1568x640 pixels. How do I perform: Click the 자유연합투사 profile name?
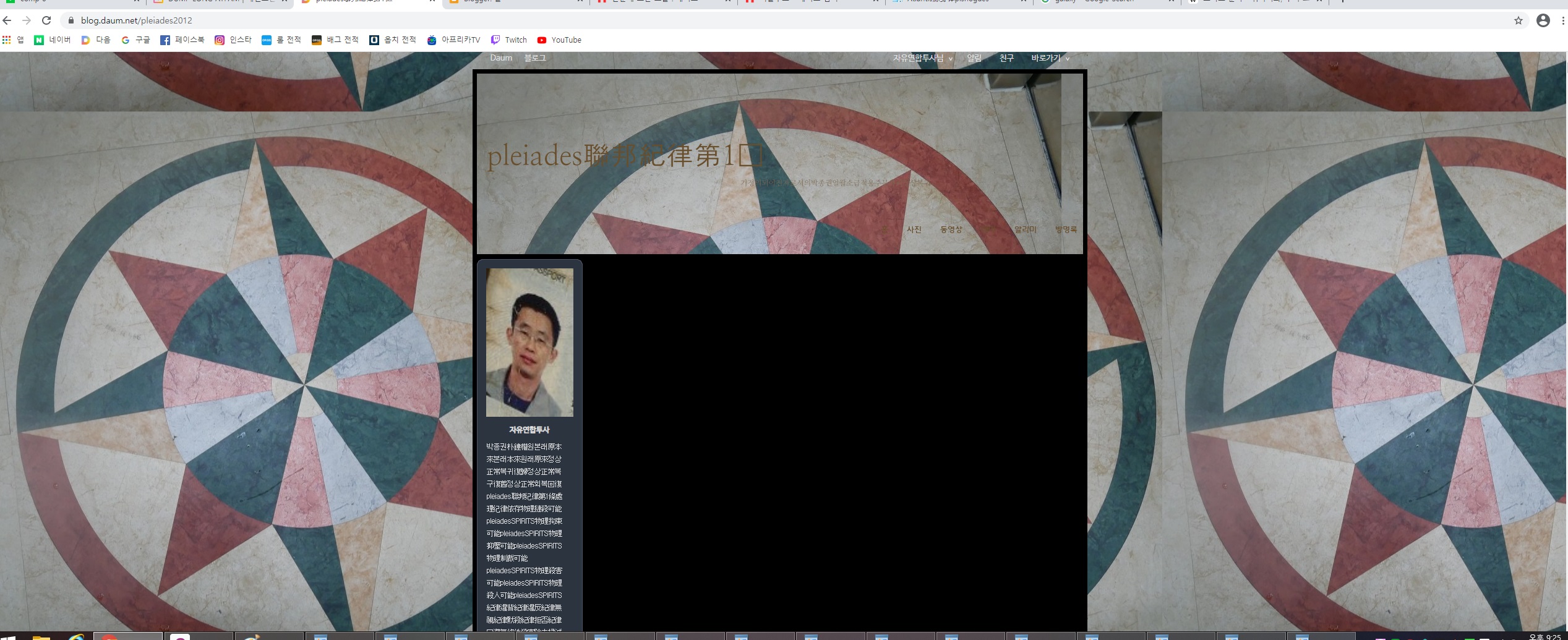(529, 430)
